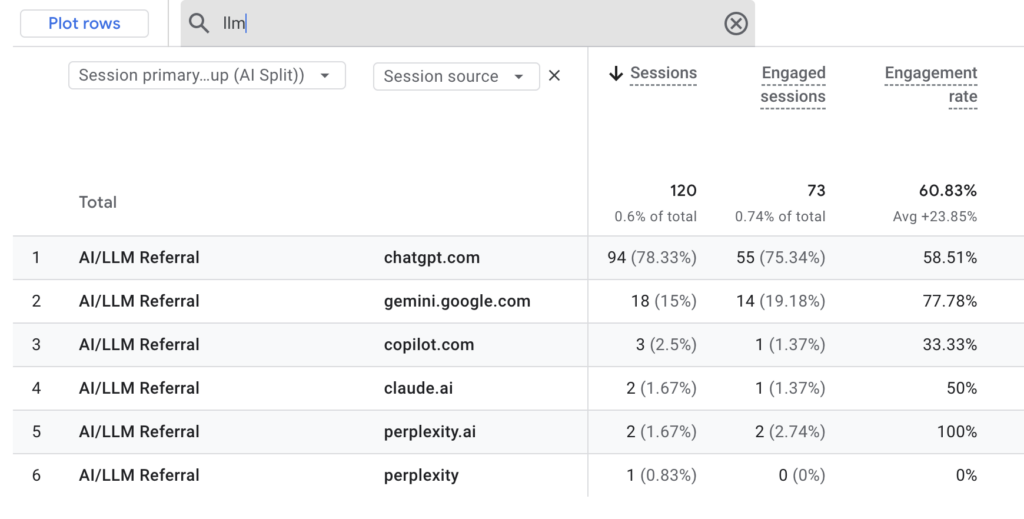Select the chatgpt.com row
Screen dimensions: 1024x519
coord(432,258)
